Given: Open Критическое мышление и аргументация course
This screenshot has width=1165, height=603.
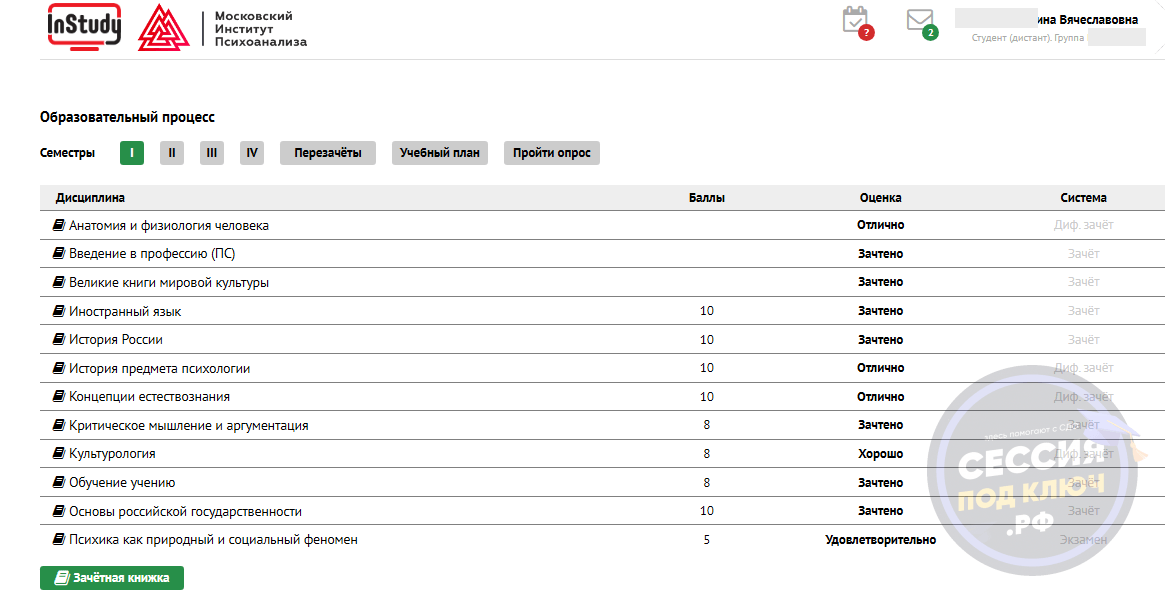Looking at the screenshot, I should pos(188,426).
